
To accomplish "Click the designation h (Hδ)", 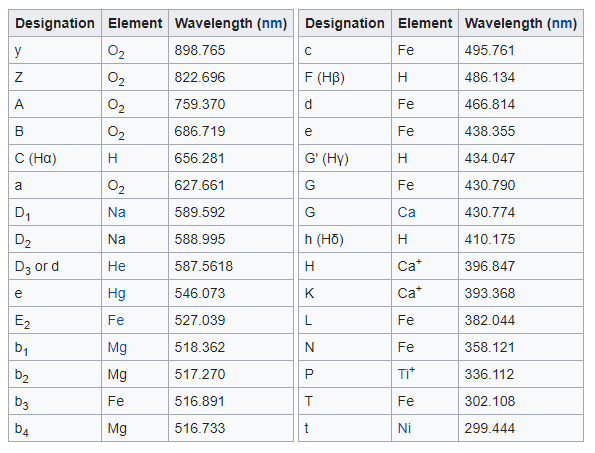I will pos(324,239).
